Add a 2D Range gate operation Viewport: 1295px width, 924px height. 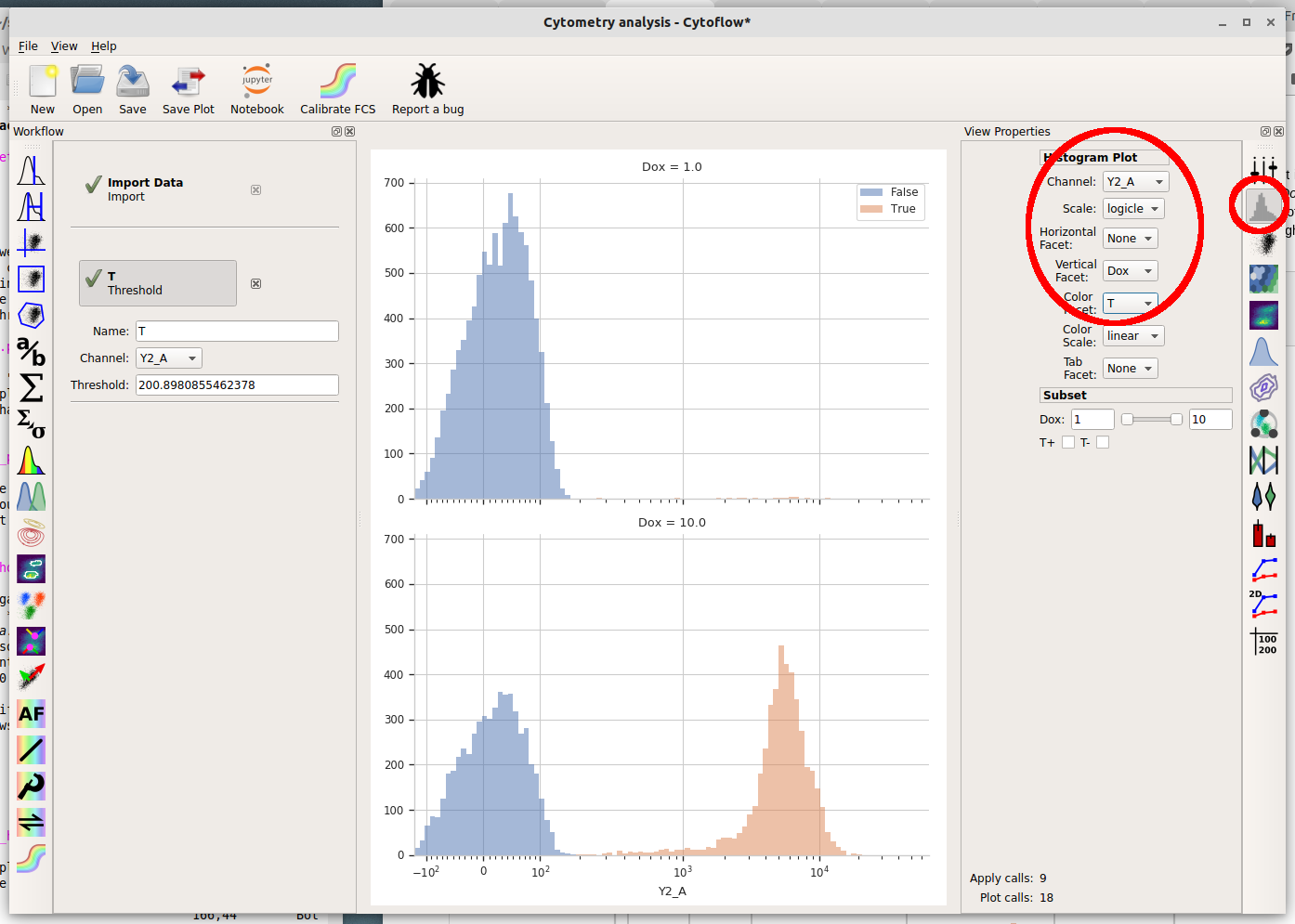pyautogui.click(x=31, y=279)
